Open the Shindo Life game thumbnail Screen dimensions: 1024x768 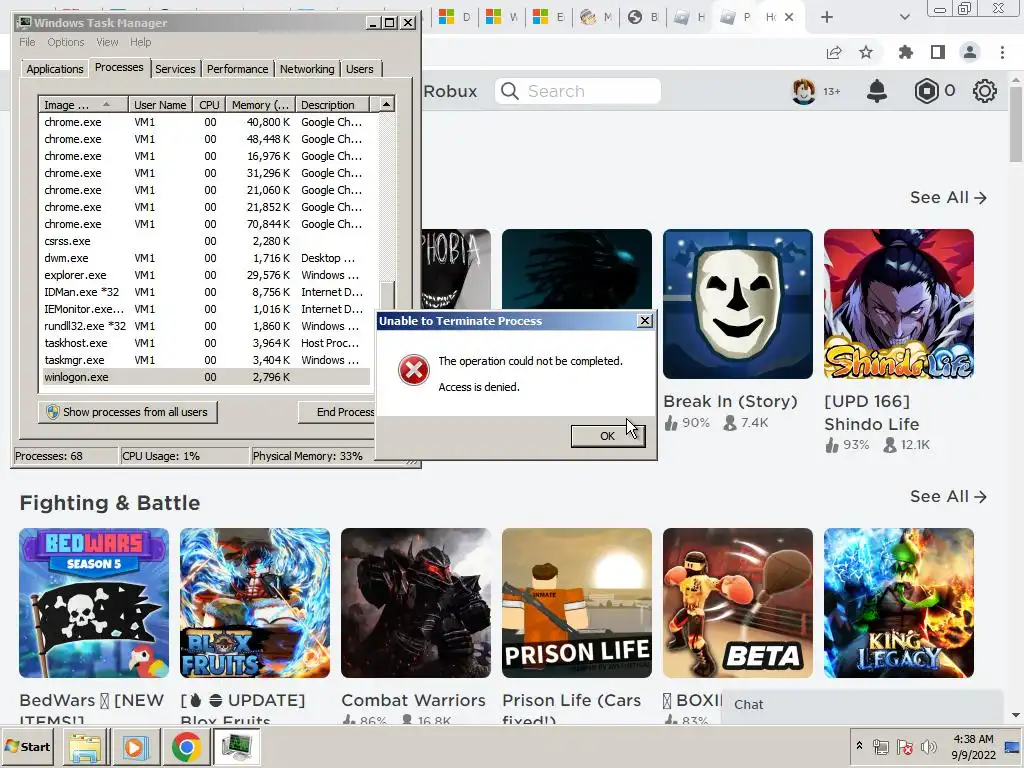tap(899, 304)
